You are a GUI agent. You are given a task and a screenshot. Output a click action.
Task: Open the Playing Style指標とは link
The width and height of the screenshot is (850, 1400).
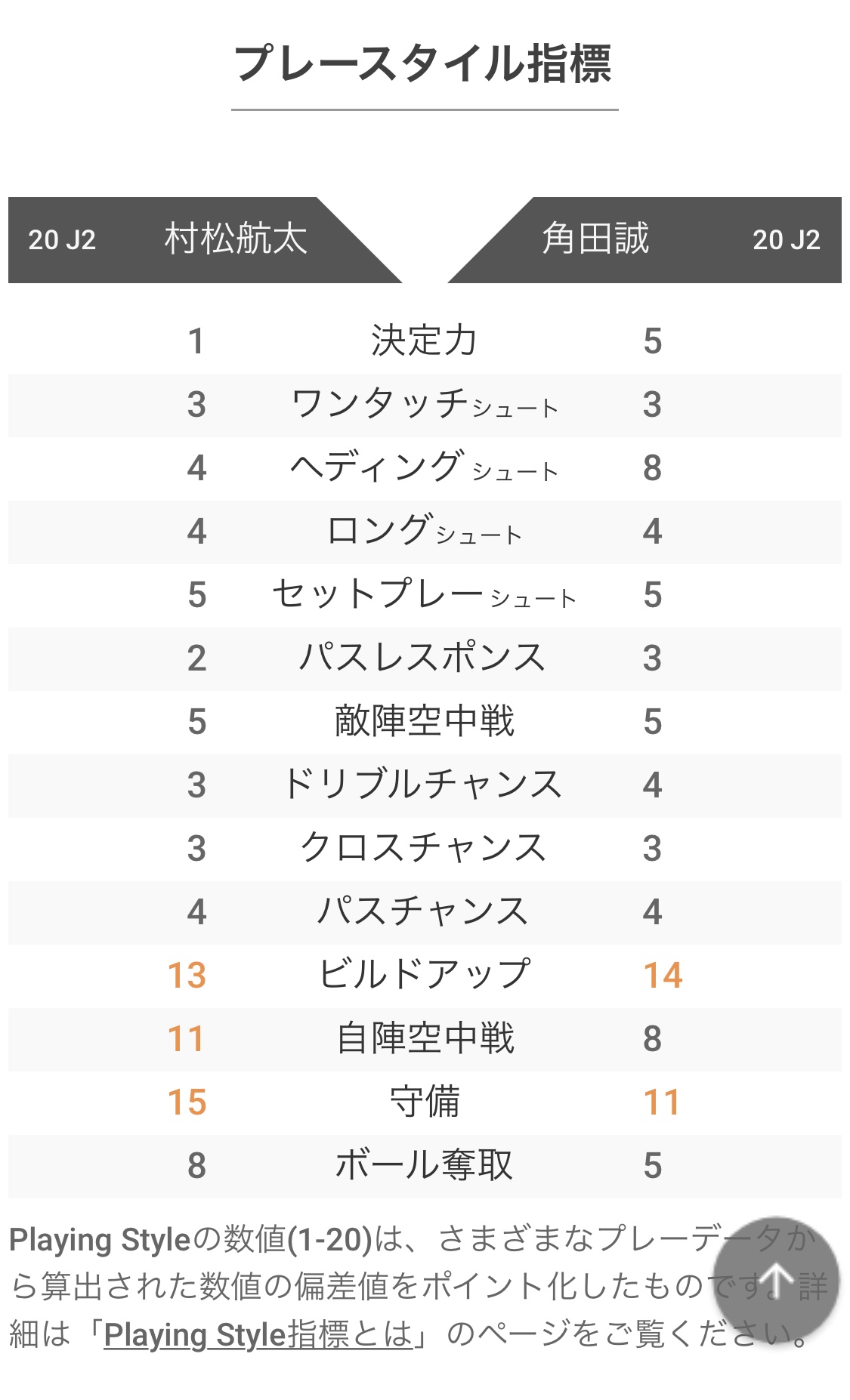258,1334
